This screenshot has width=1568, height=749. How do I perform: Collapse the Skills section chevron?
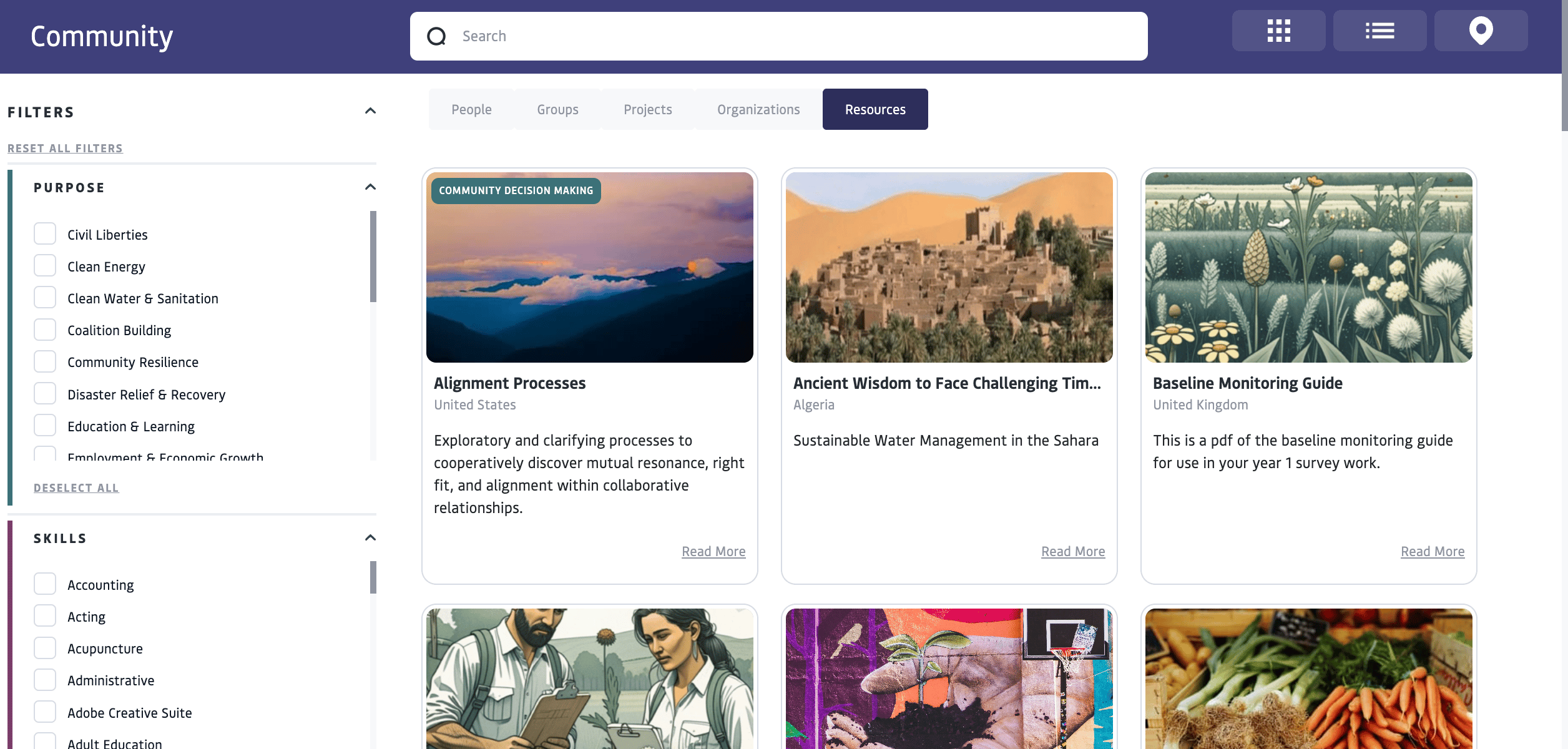370,538
